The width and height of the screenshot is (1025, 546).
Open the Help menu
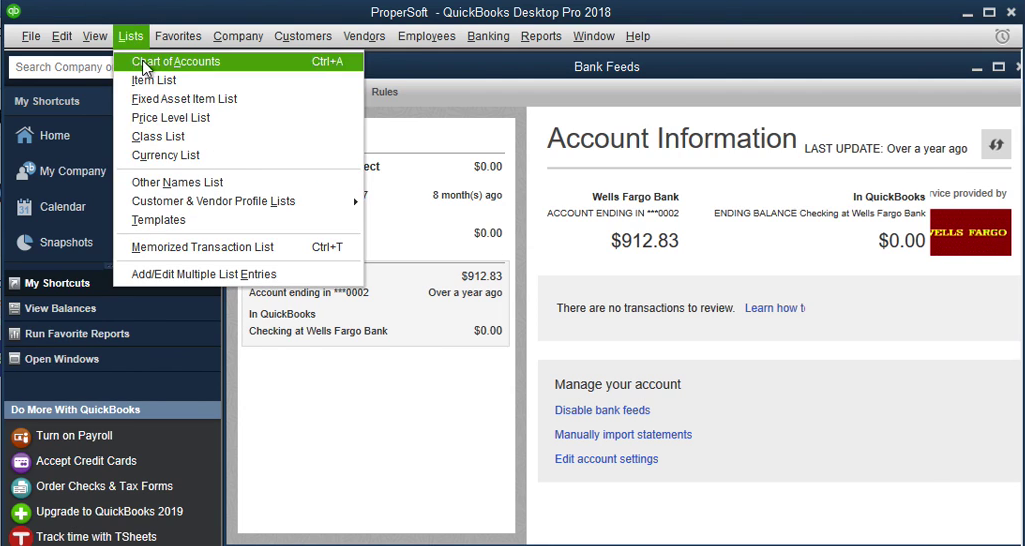tap(637, 37)
